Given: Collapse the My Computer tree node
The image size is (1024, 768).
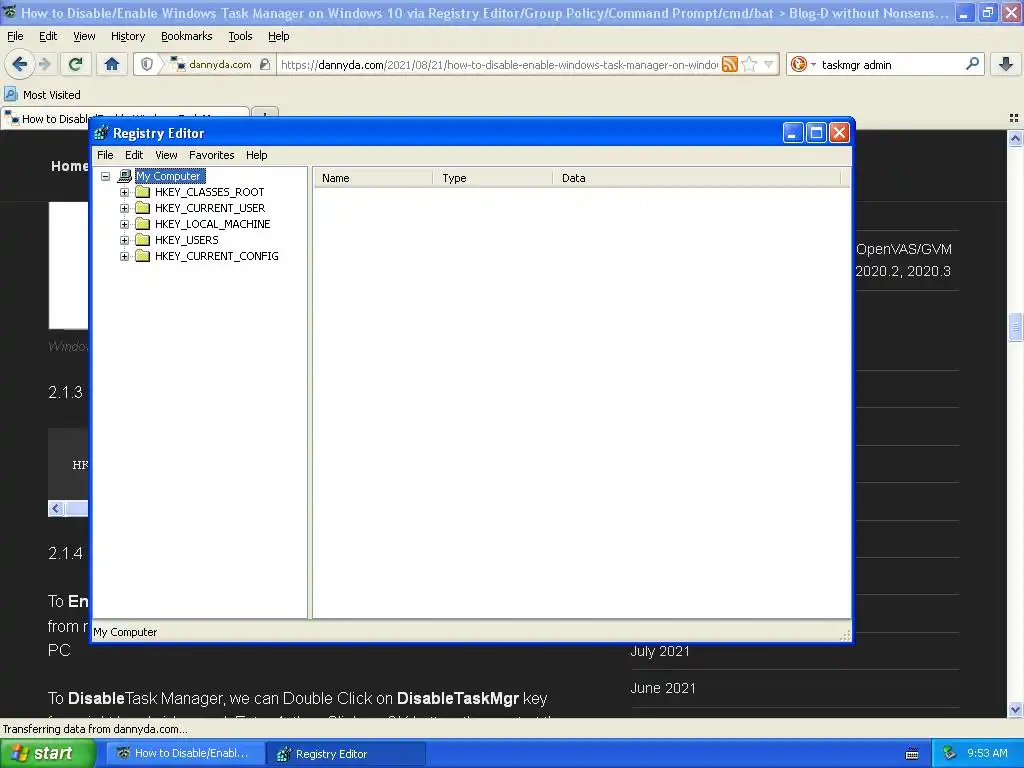Looking at the screenshot, I should 105,176.
